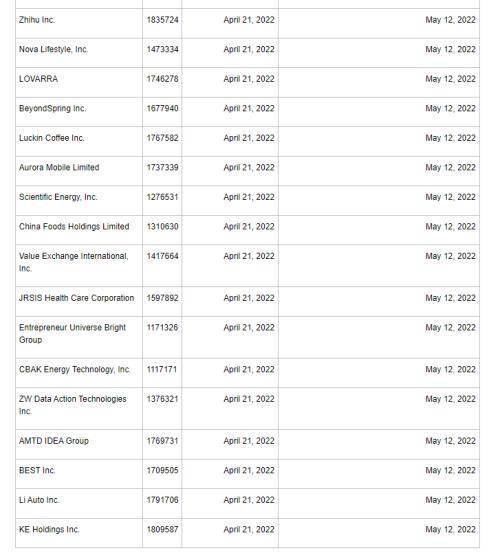This screenshot has height=555, width=500.
Task: Click Scientific Energy, Inc. in the table
Action: click(x=58, y=197)
